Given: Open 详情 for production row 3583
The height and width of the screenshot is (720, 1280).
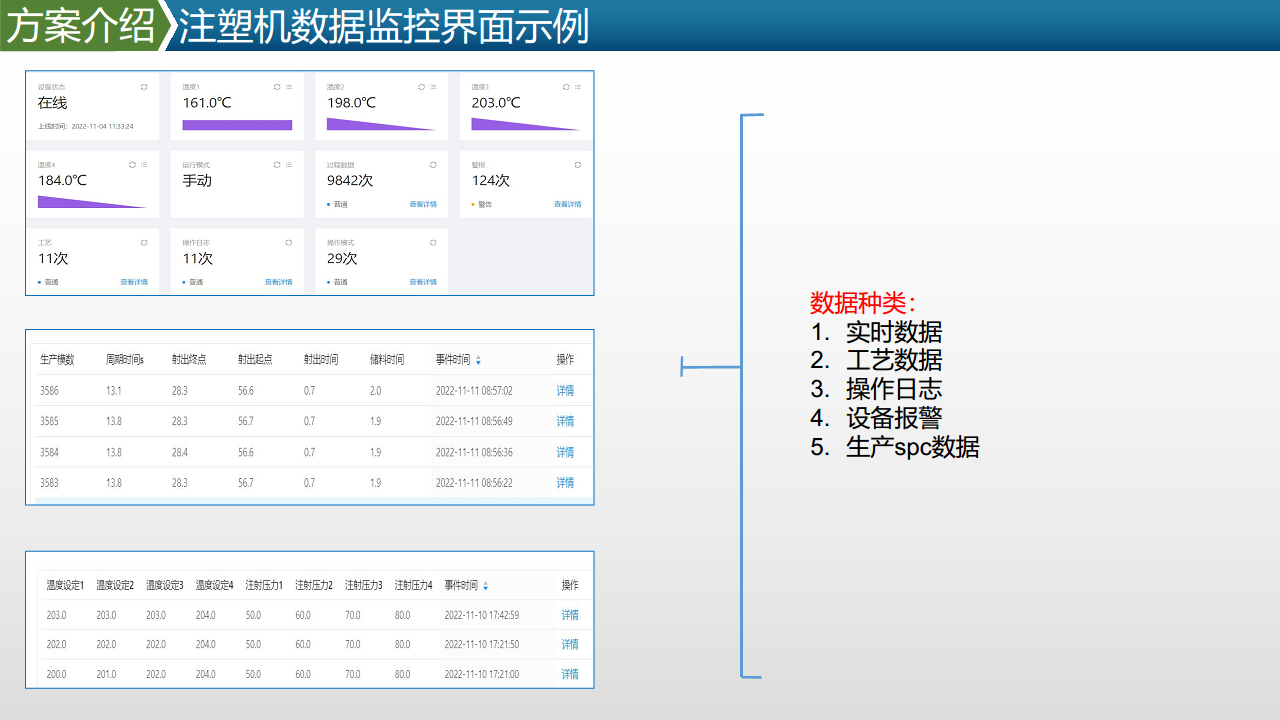Looking at the screenshot, I should point(565,483).
